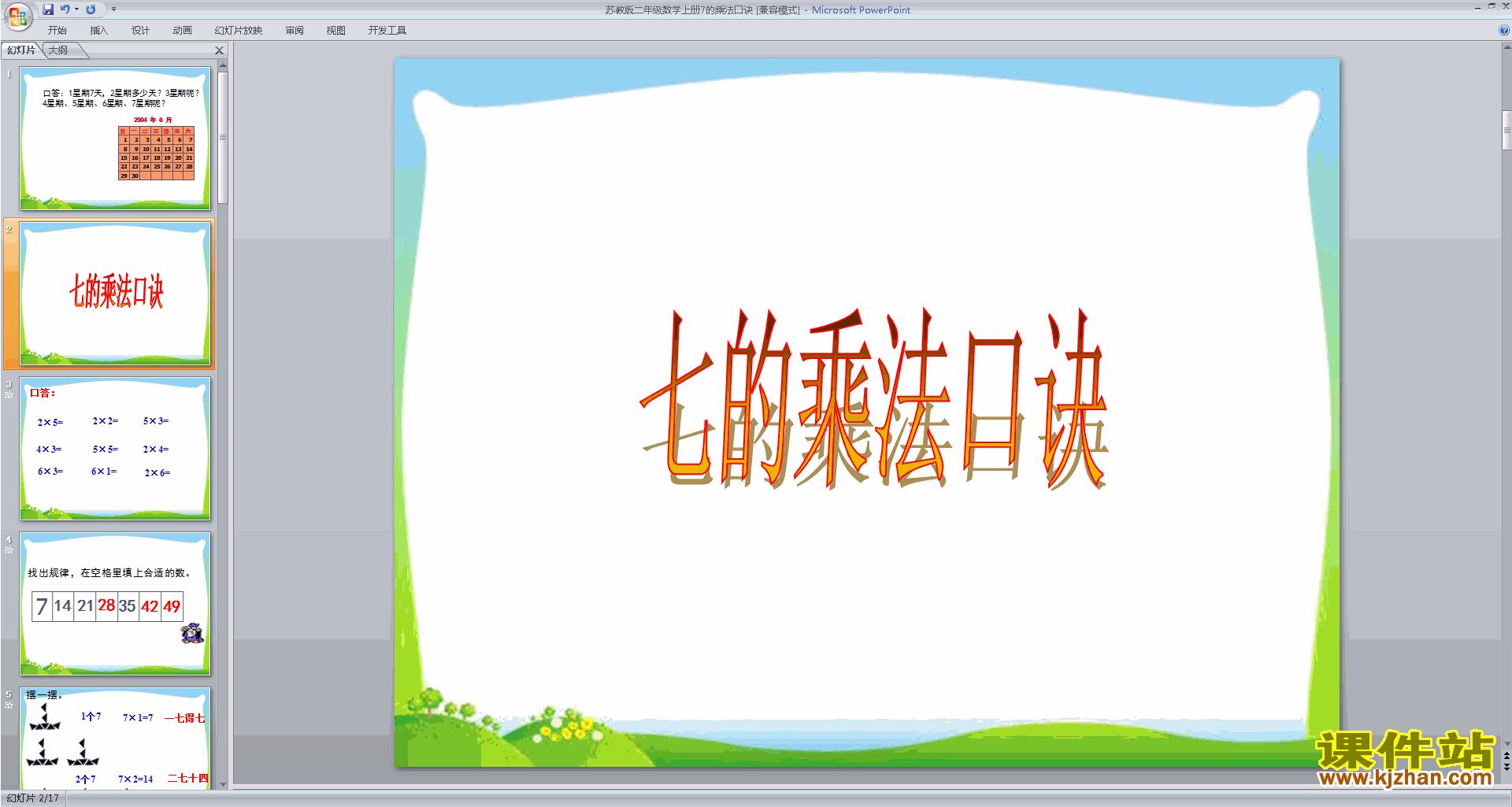Open the 幻灯片放映 ribbon tab
The width and height of the screenshot is (1512, 807).
[x=239, y=31]
